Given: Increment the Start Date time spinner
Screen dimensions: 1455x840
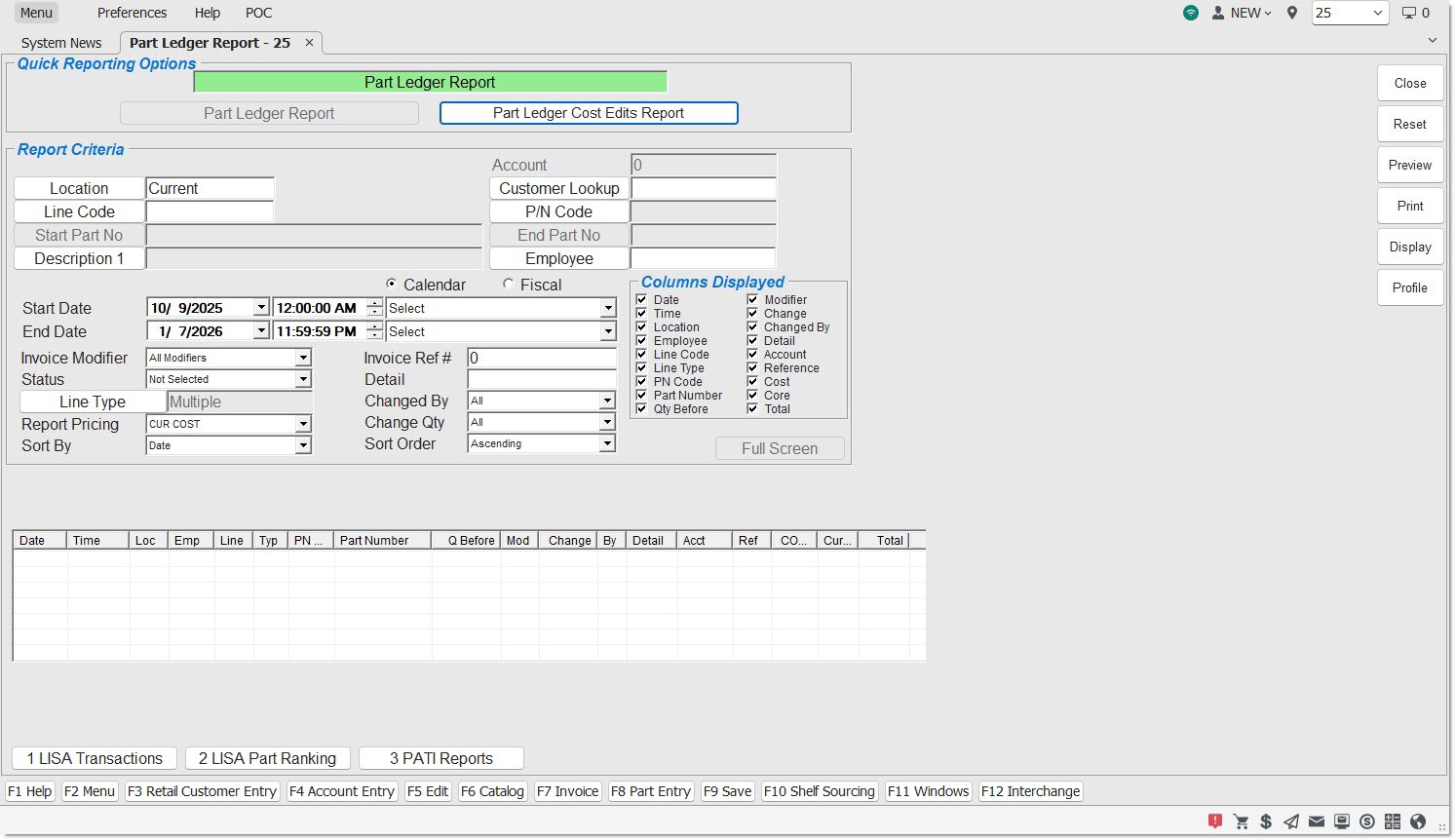Looking at the screenshot, I should pos(375,304).
